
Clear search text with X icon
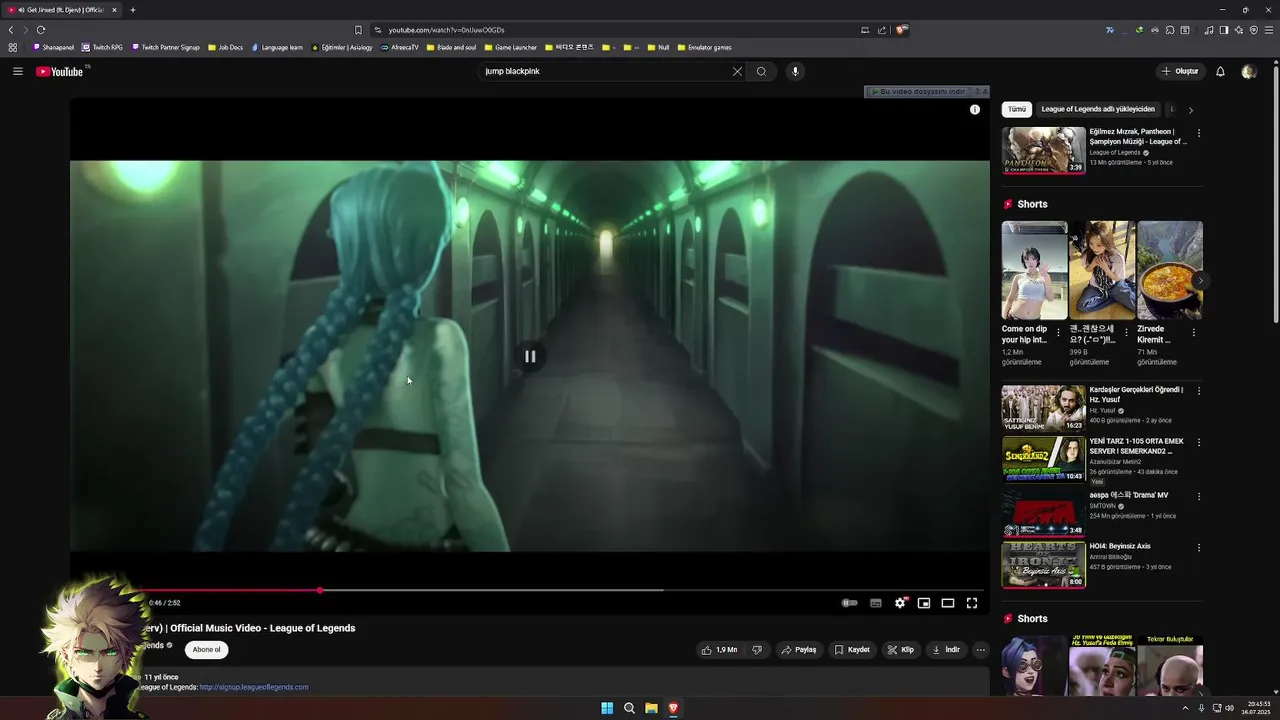click(737, 71)
